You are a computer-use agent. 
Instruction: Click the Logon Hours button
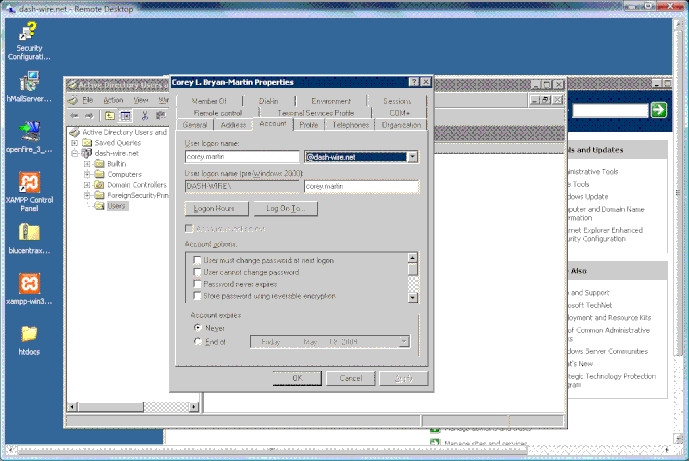217,208
